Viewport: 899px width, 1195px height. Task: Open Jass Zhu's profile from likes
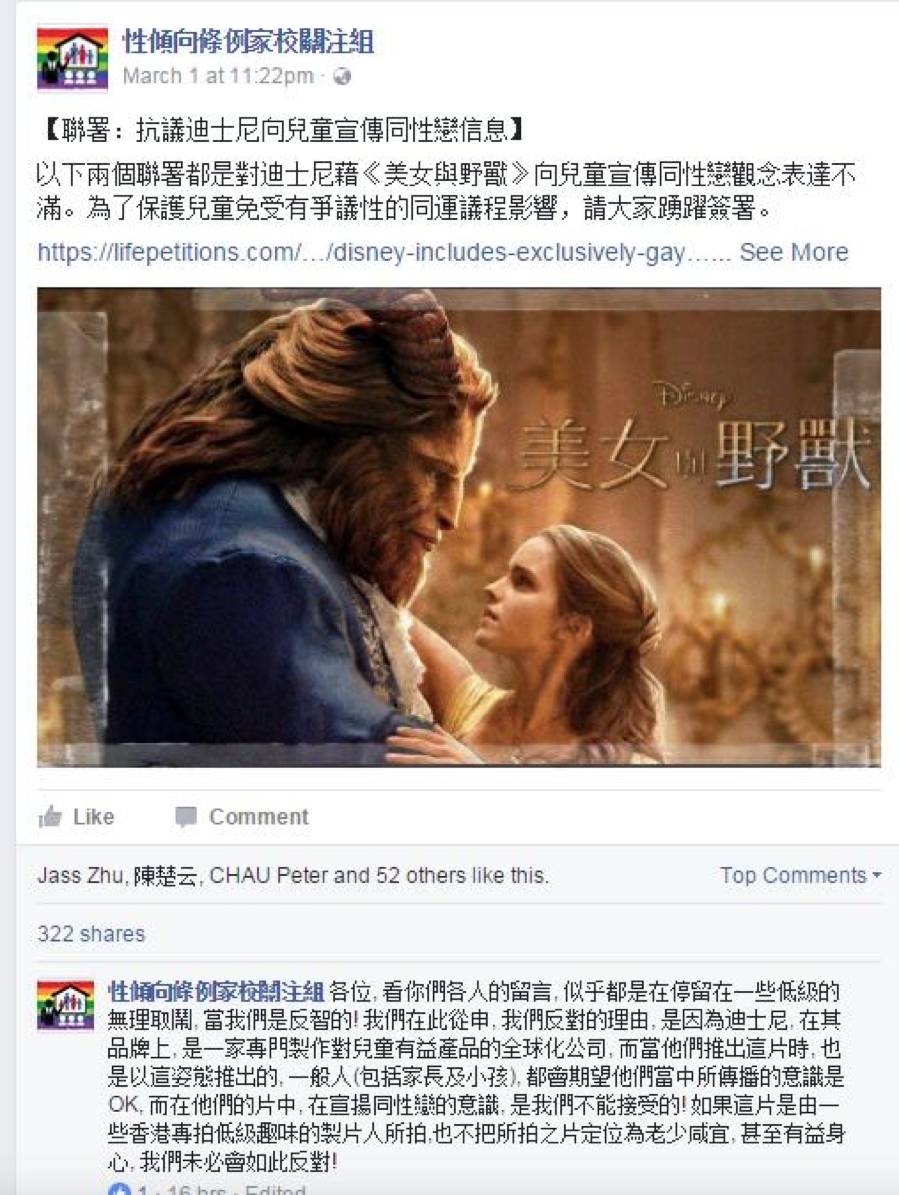[80, 875]
